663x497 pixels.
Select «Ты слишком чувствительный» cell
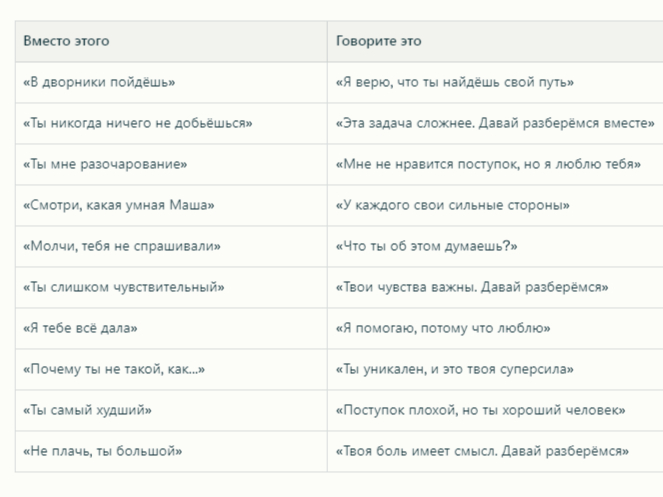click(x=124, y=287)
